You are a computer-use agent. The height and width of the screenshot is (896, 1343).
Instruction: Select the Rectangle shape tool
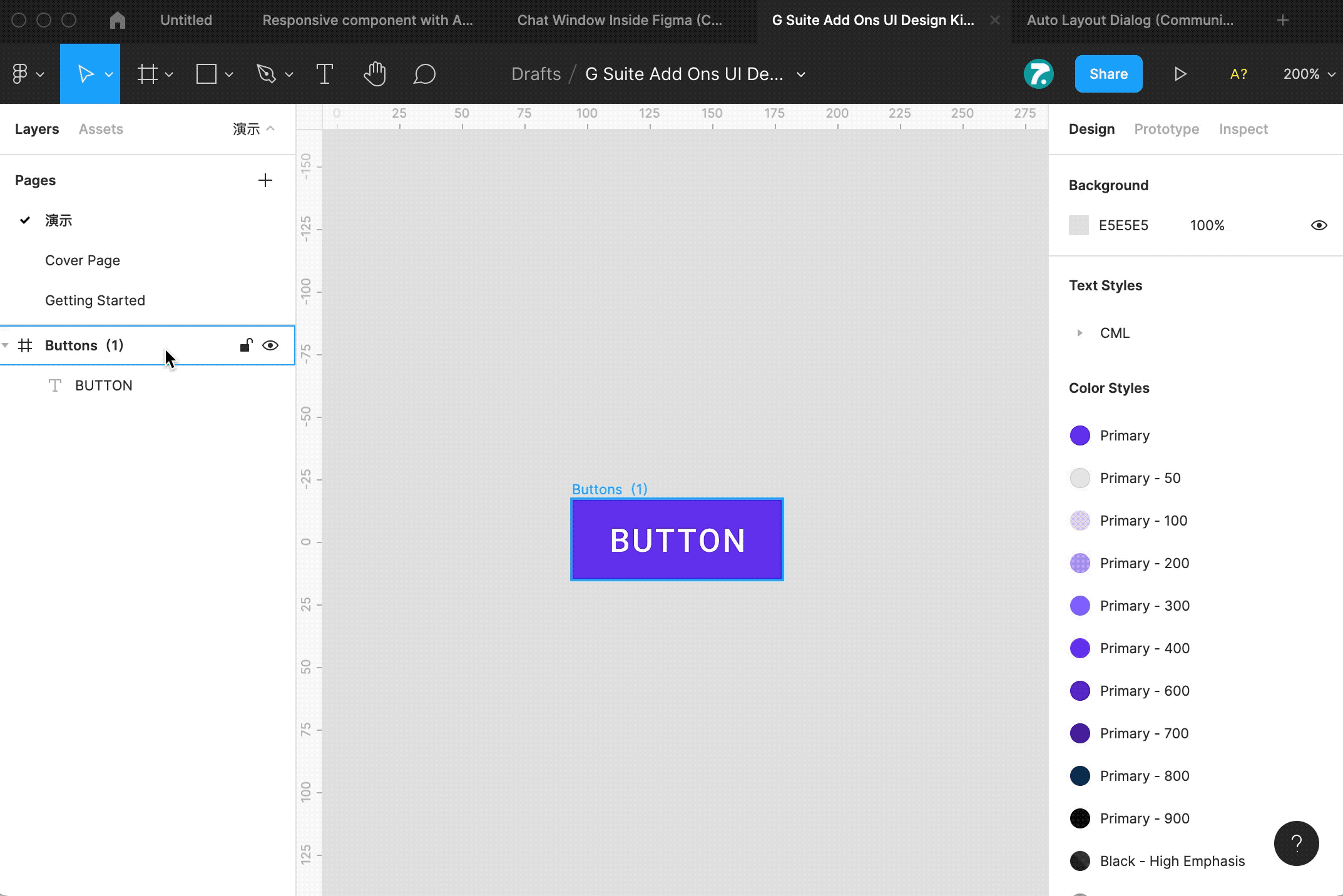[x=207, y=74]
